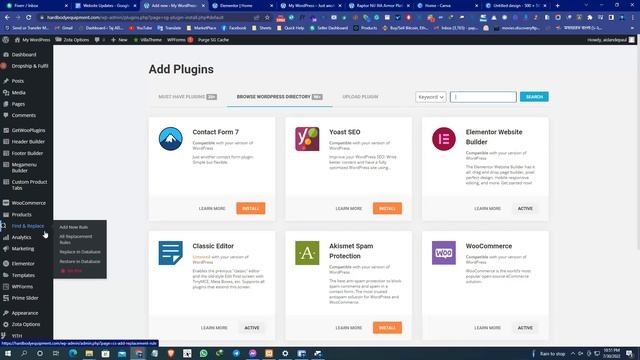Screen dimensions: 640x360
Task: Open Comments in the sidebar
Action: pos(23,116)
